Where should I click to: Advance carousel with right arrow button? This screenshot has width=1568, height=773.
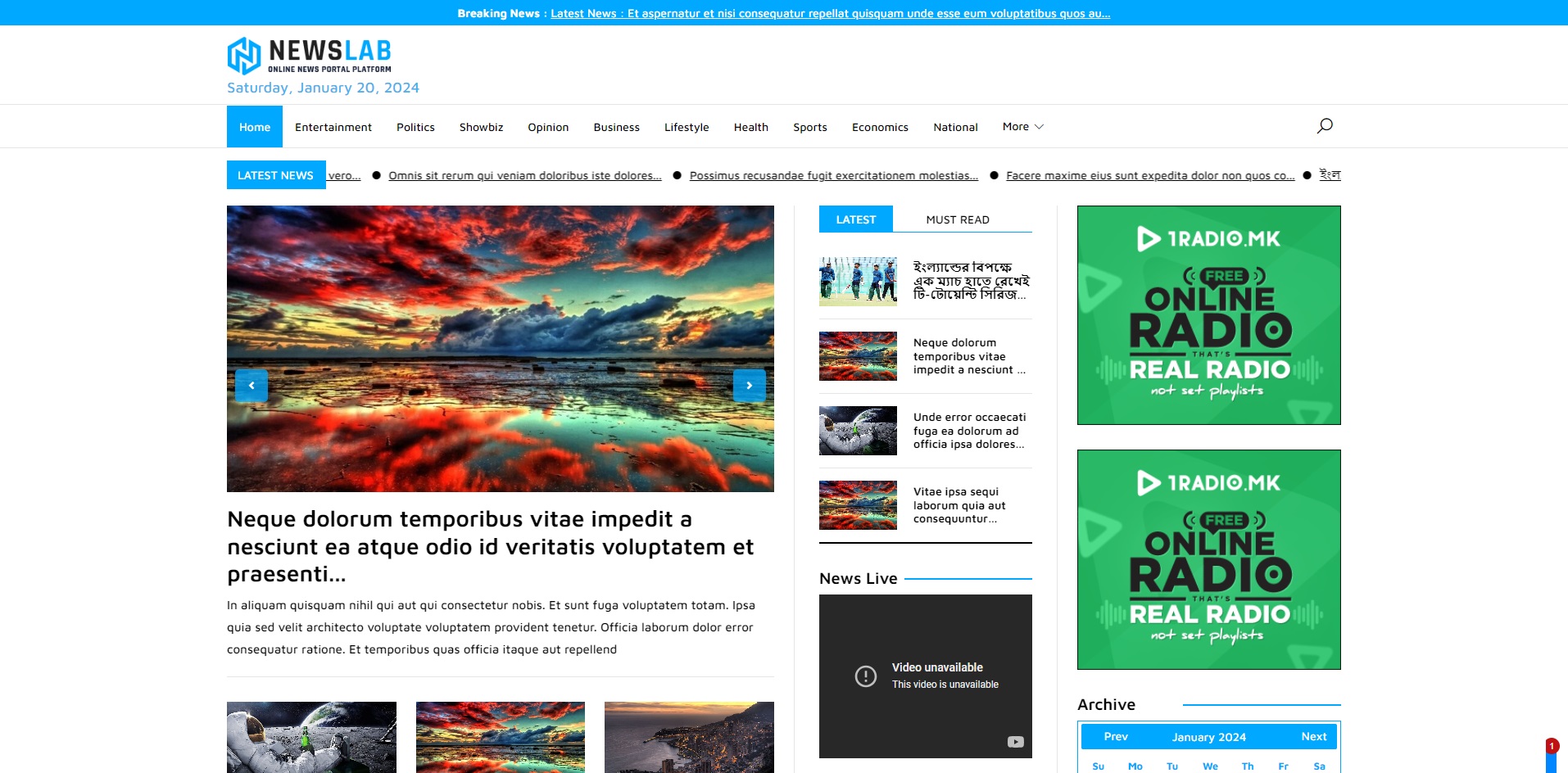point(749,386)
